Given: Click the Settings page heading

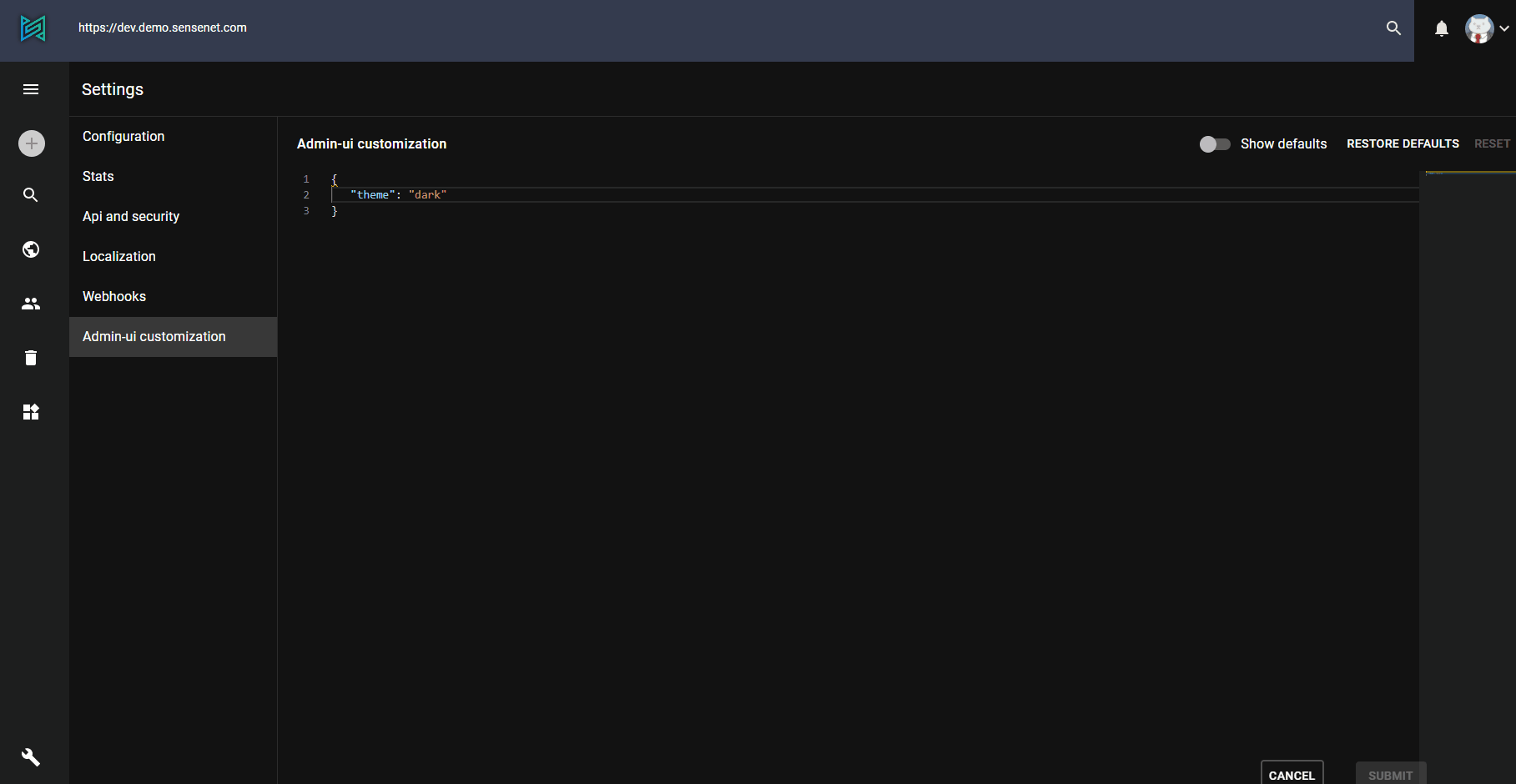Looking at the screenshot, I should [113, 89].
